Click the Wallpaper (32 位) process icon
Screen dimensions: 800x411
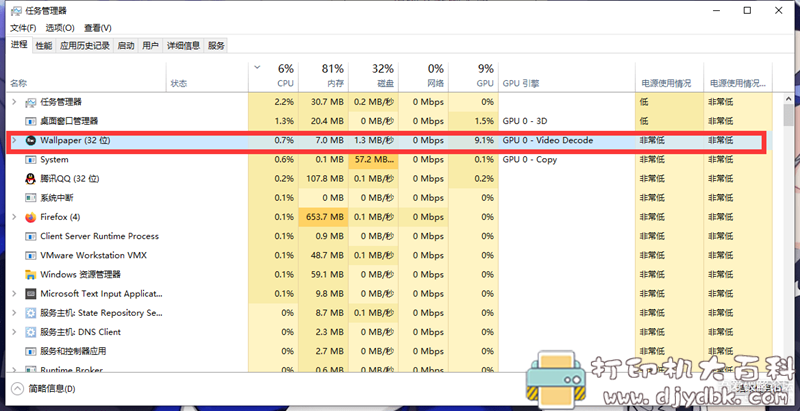coord(31,140)
